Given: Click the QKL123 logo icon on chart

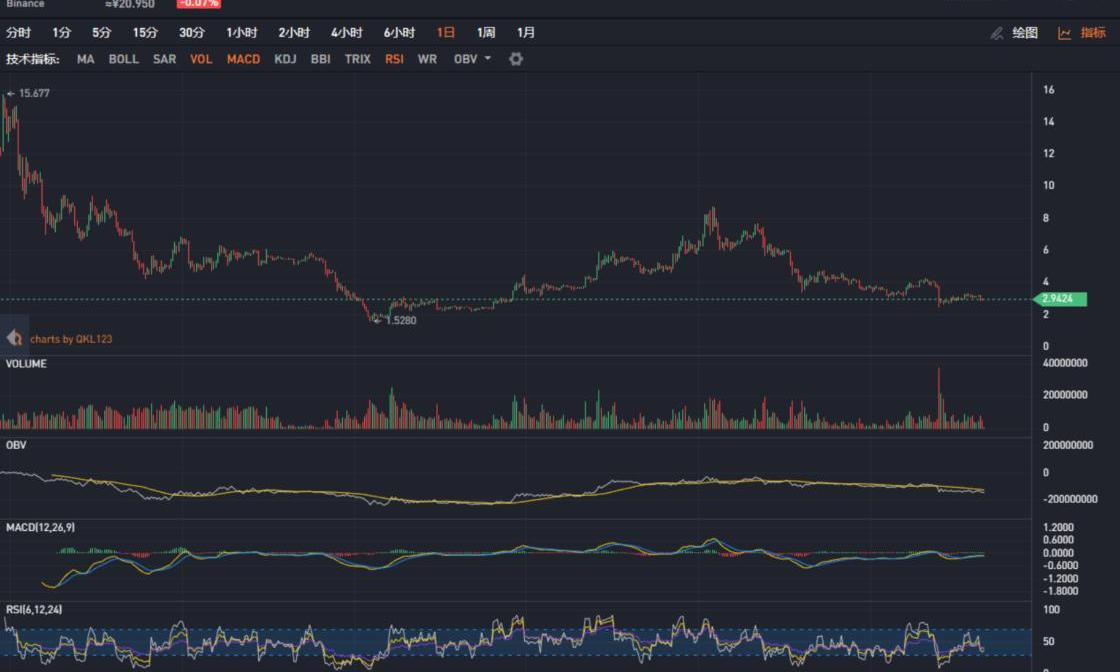Looking at the screenshot, I should pyautogui.click(x=14, y=338).
